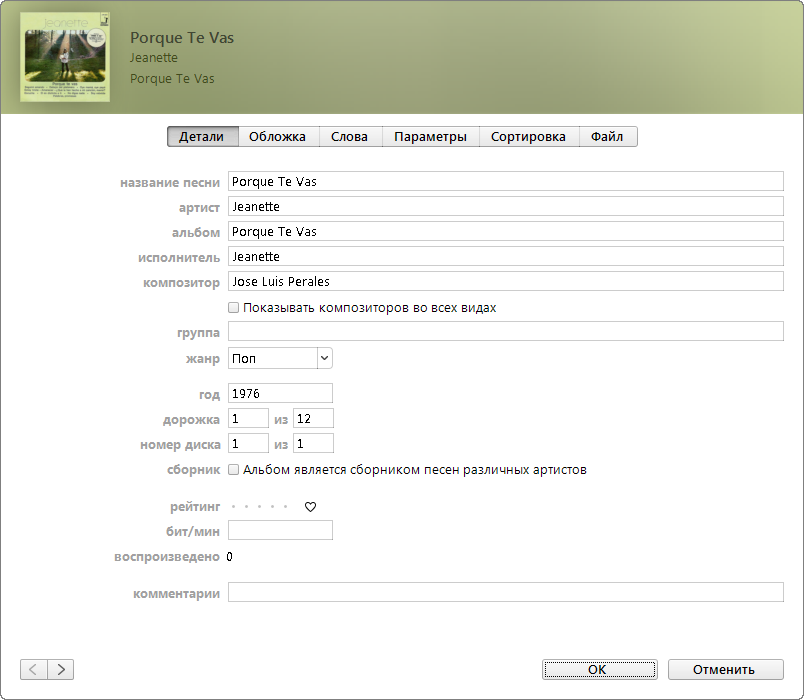Focus the composer field Jose Luis Perales
The image size is (804, 700).
pos(505,281)
